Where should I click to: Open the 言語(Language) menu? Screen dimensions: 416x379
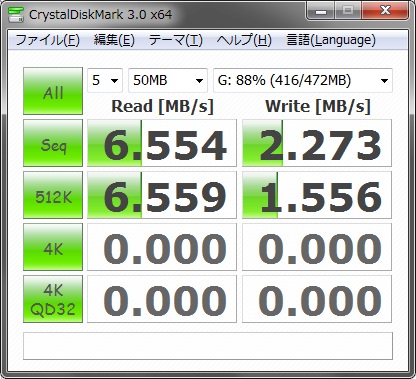point(331,40)
